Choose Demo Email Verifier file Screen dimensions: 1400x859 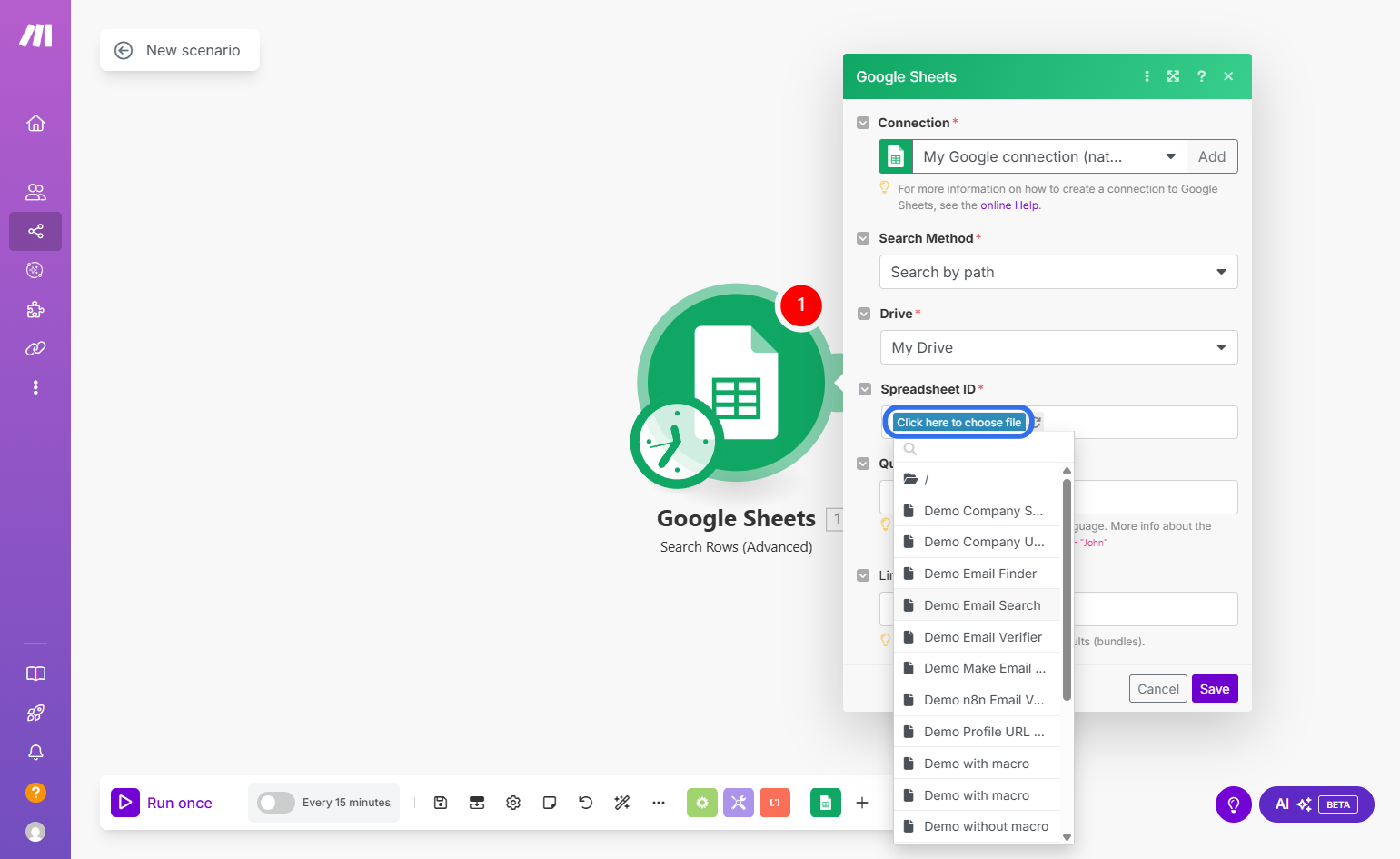pos(978,637)
